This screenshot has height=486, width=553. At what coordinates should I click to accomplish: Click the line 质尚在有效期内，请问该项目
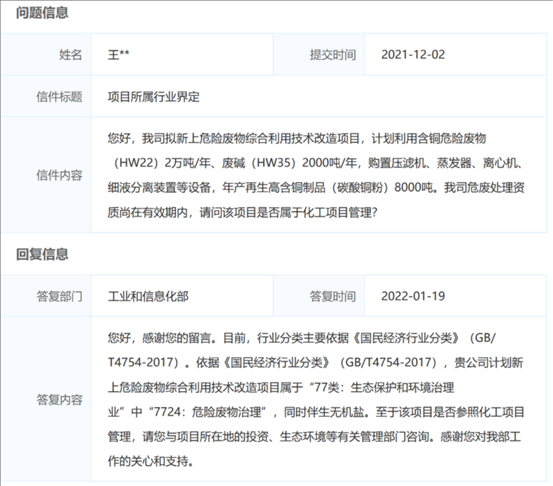pos(243,212)
